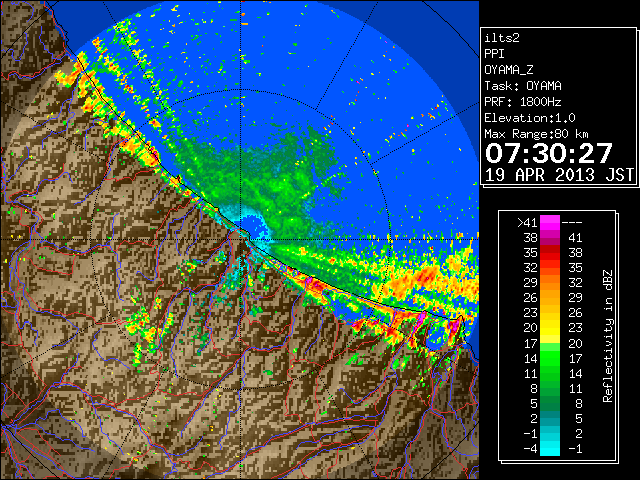This screenshot has width=640, height=480.
Task: Select the "Task: OYAMA" line
Action: tap(523, 86)
